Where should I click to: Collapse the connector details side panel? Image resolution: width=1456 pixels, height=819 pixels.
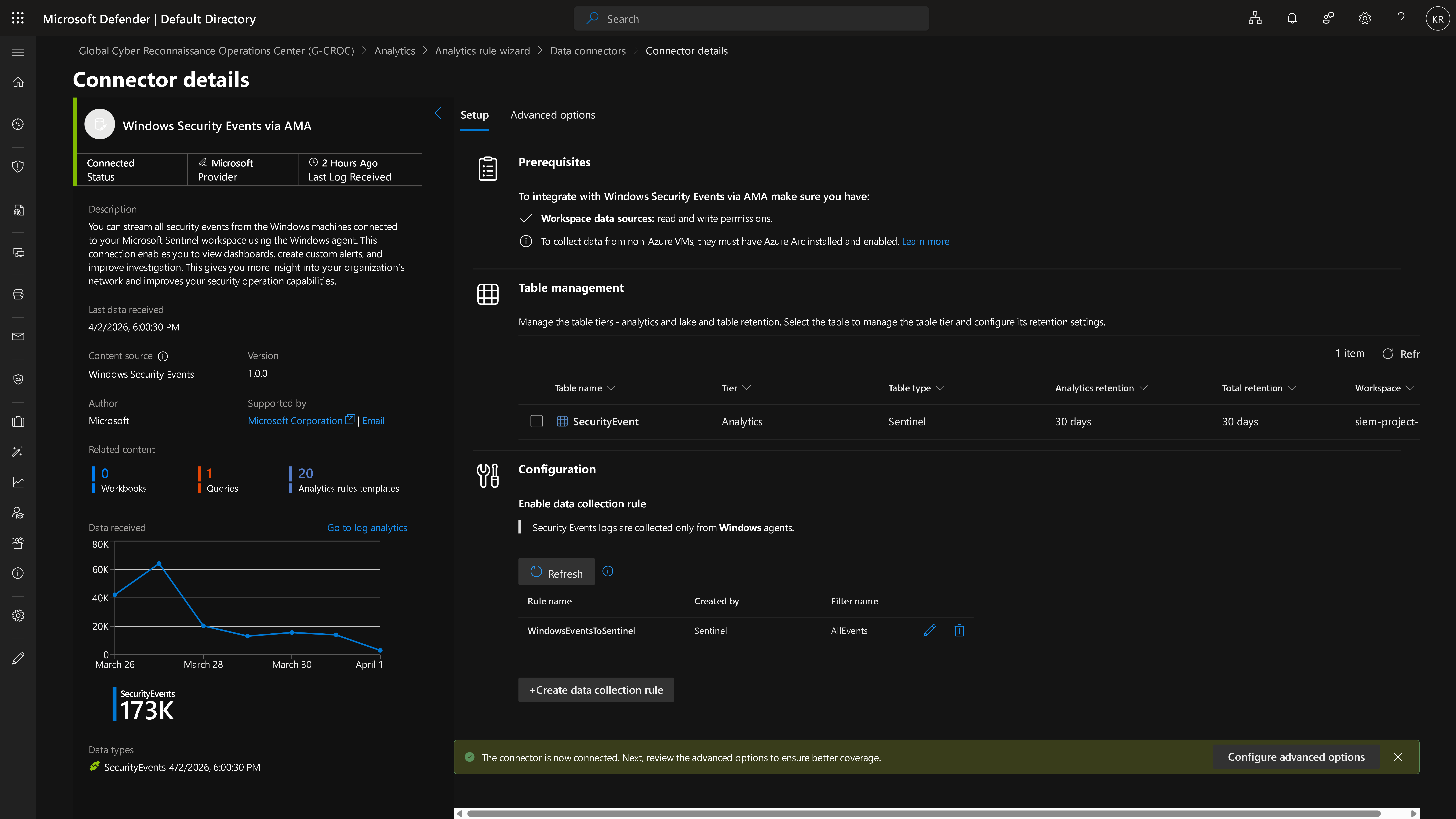[438, 113]
